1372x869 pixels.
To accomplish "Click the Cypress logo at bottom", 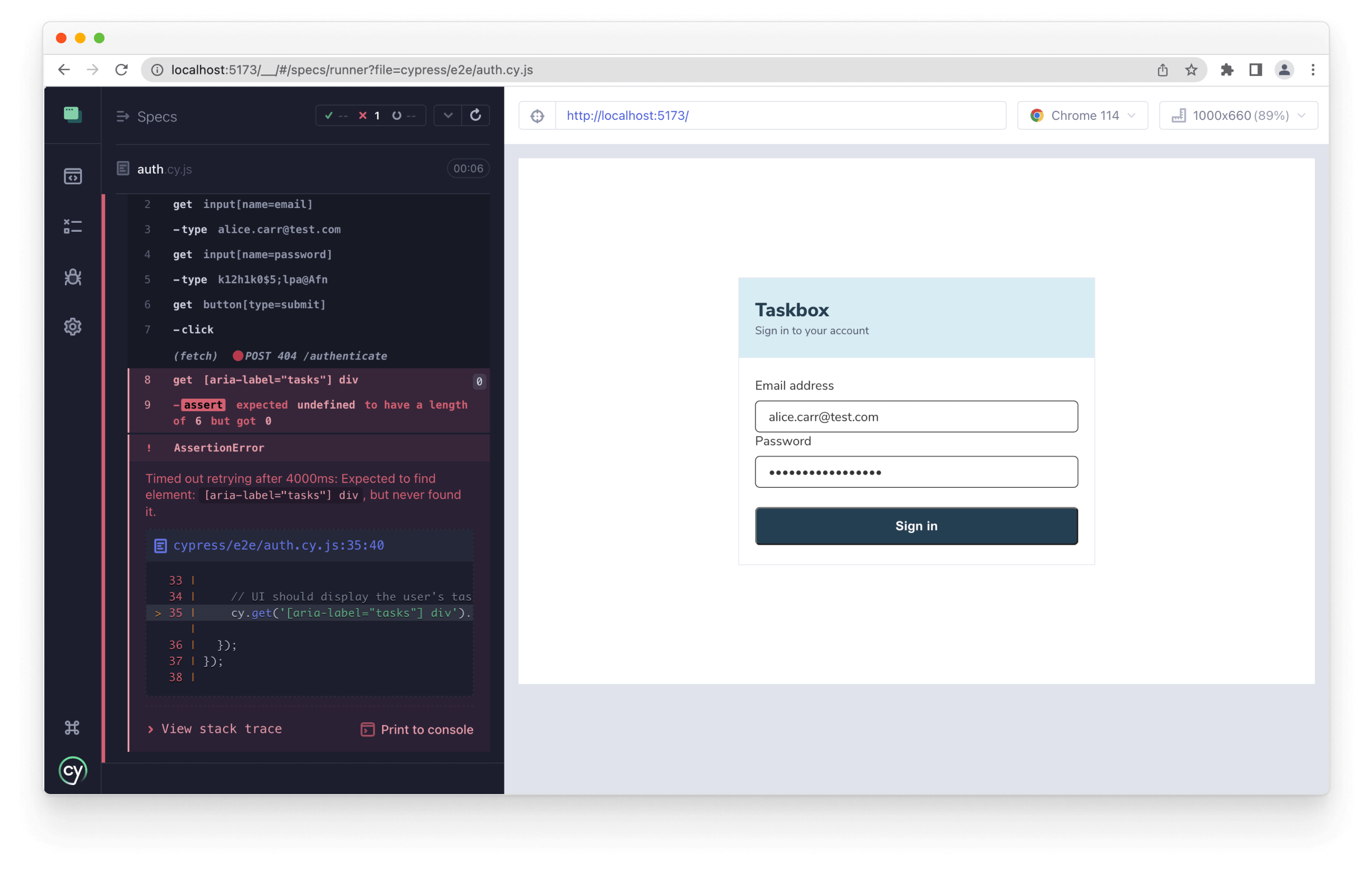I will (72, 771).
